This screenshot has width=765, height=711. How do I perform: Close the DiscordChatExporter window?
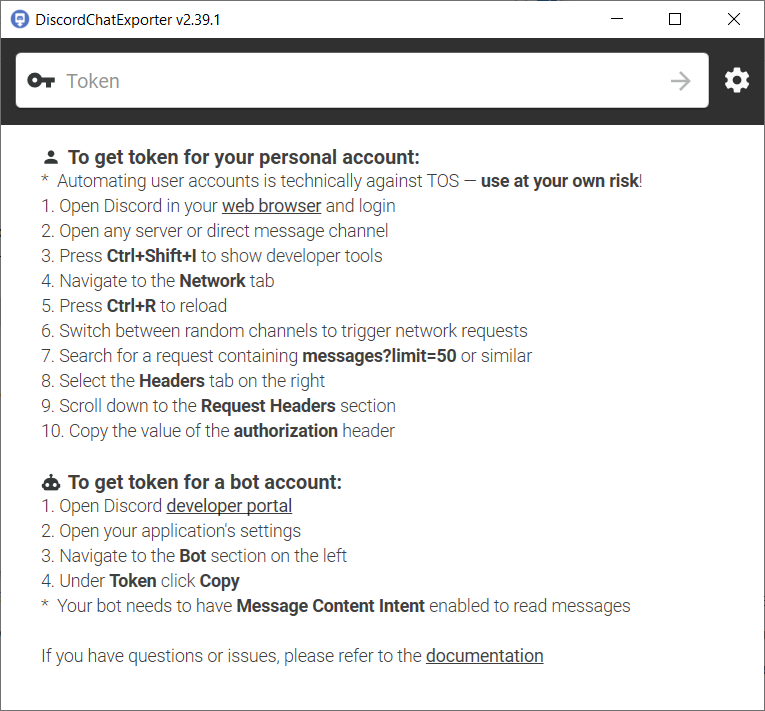731,19
